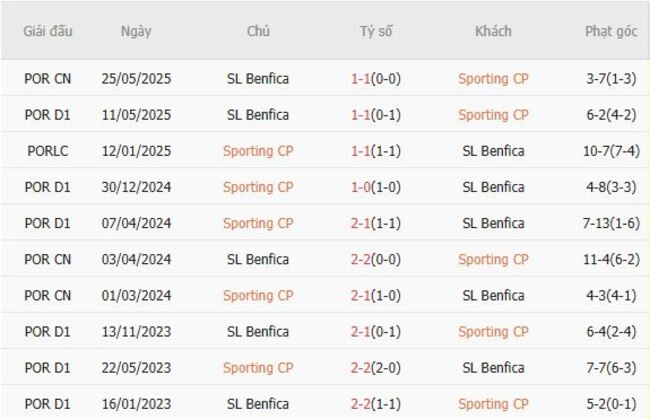650x419 pixels.
Task: Click Sporting CP in the 13/11/2023 row
Action: (x=493, y=331)
